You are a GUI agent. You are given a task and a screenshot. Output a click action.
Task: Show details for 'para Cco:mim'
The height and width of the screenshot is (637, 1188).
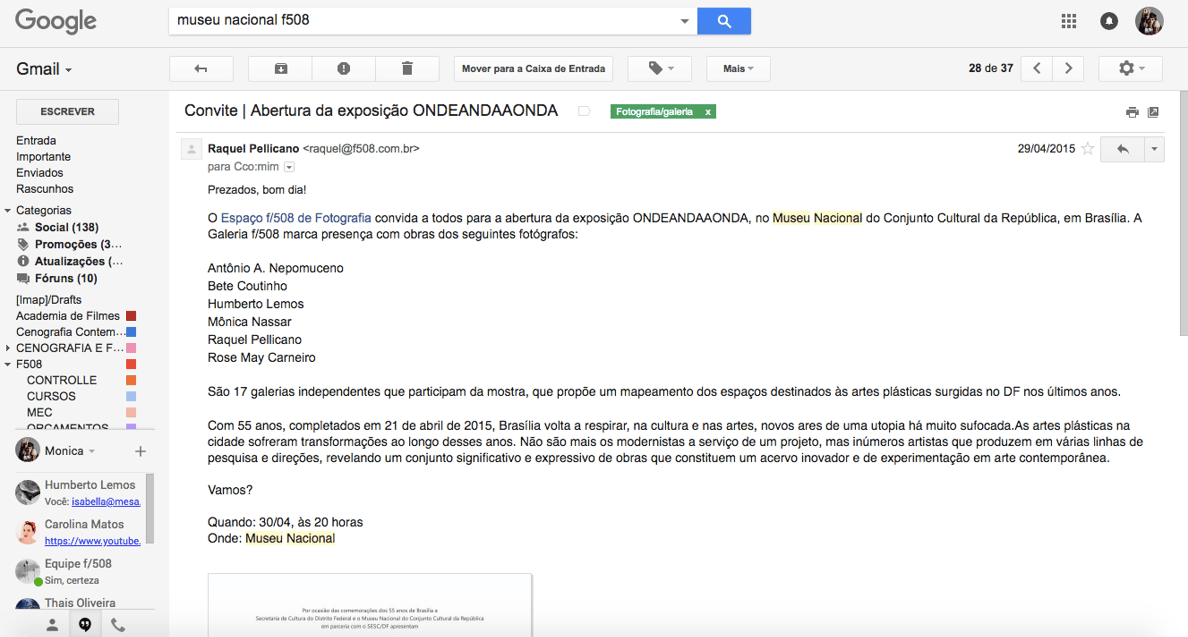pos(289,167)
